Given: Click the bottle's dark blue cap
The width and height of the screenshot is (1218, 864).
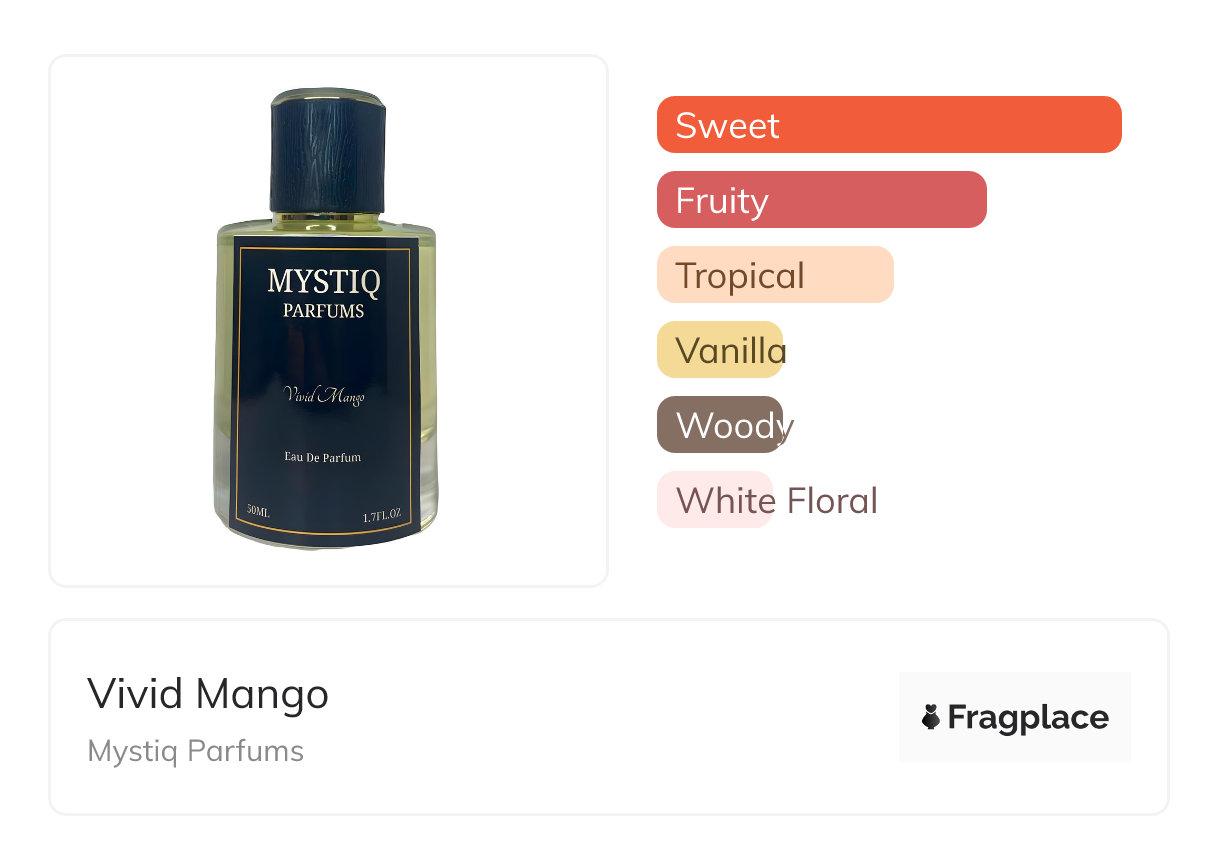Looking at the screenshot, I should coord(328,150).
